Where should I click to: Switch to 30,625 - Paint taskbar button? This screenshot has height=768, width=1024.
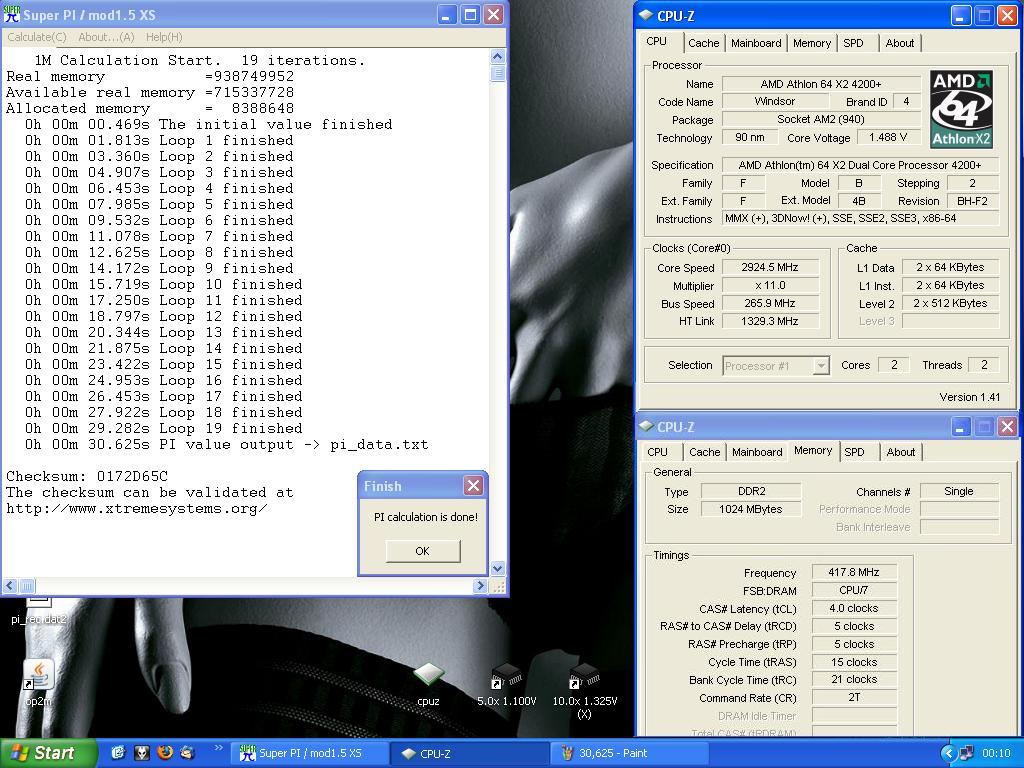pyautogui.click(x=629, y=753)
